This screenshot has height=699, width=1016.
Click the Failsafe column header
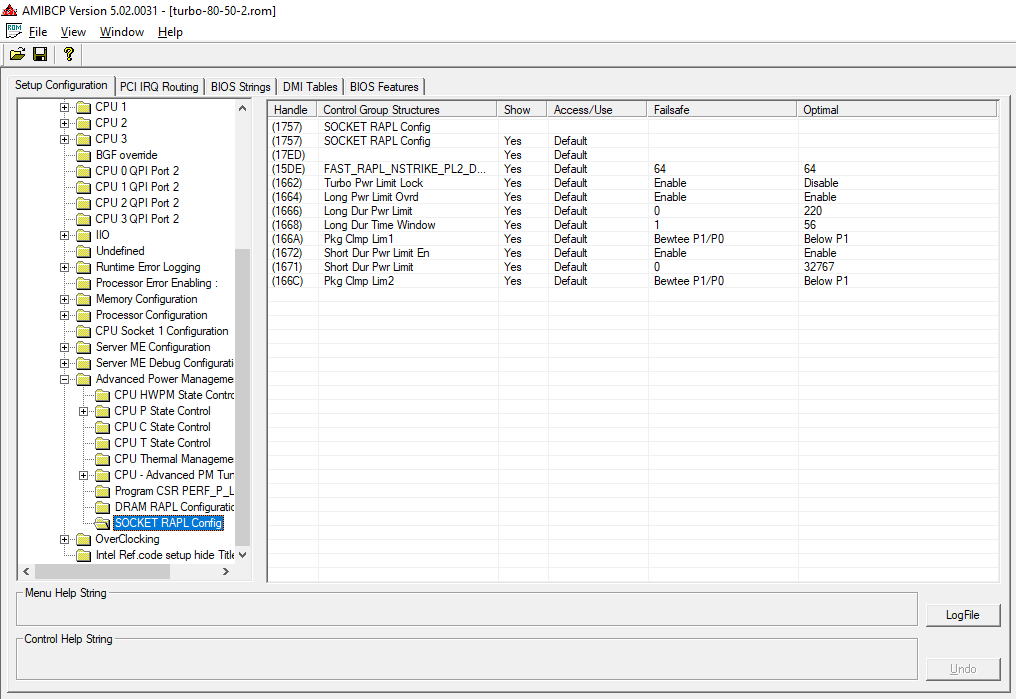tap(722, 109)
